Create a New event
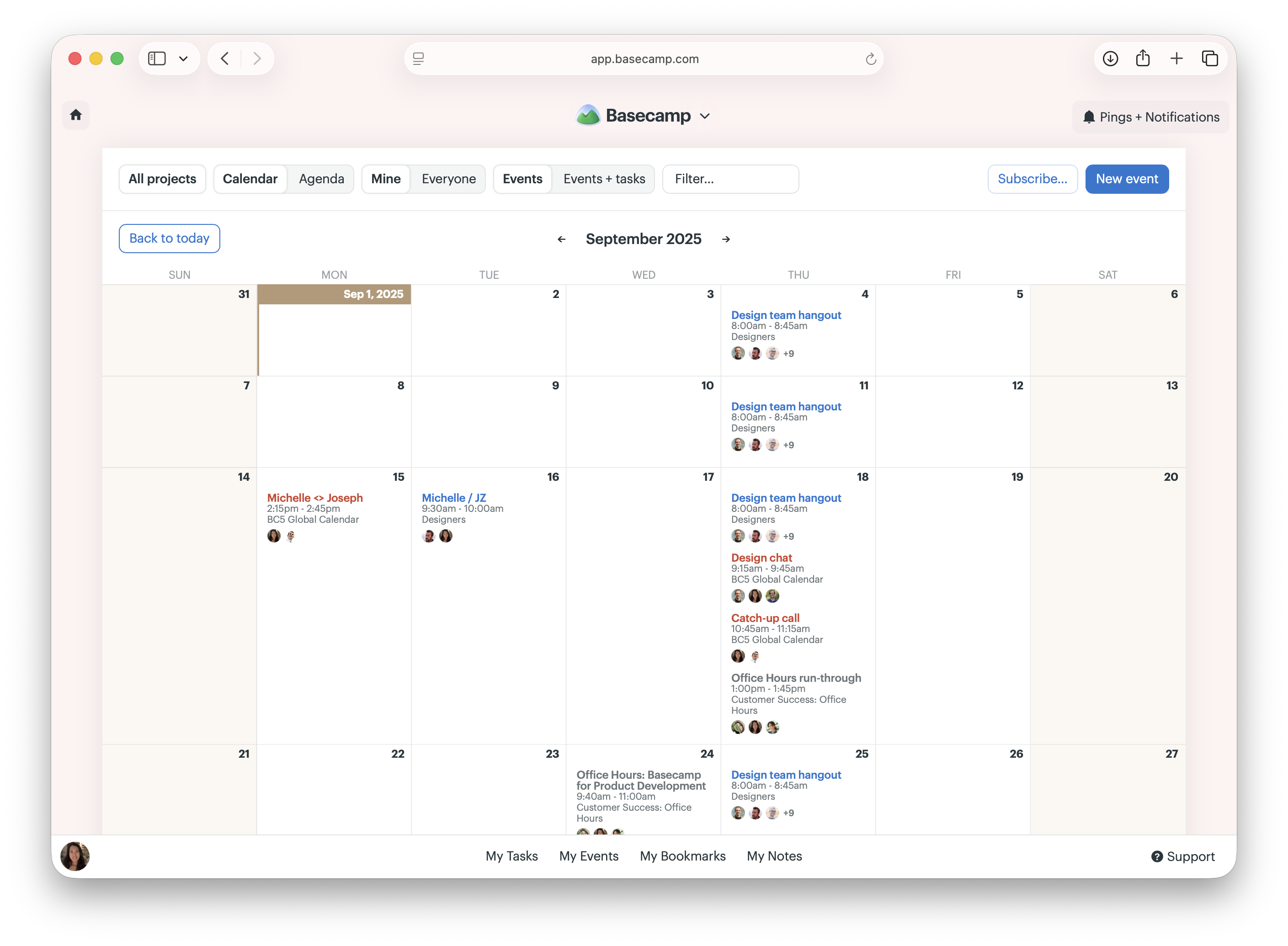Viewport: 1288px width, 946px height. 1127,179
